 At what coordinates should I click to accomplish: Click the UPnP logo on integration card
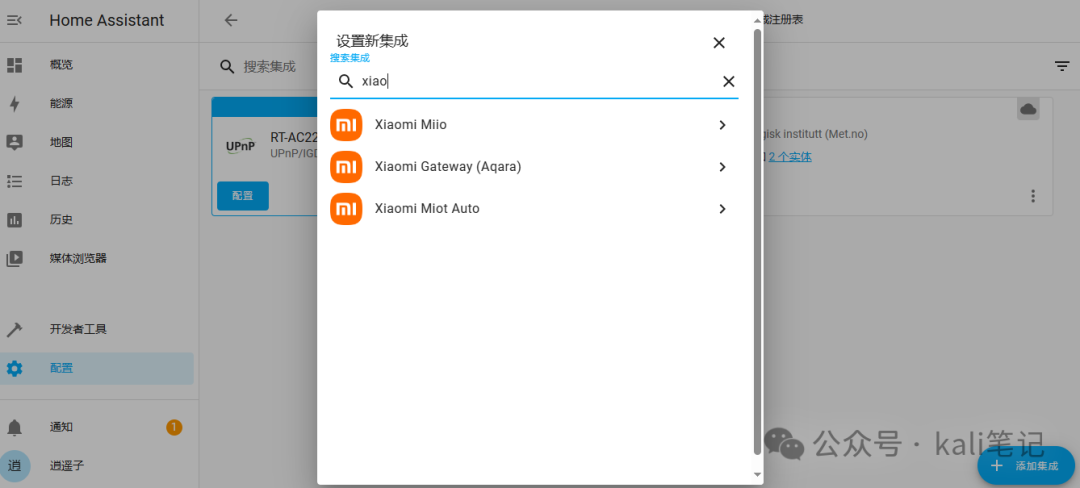(241, 147)
